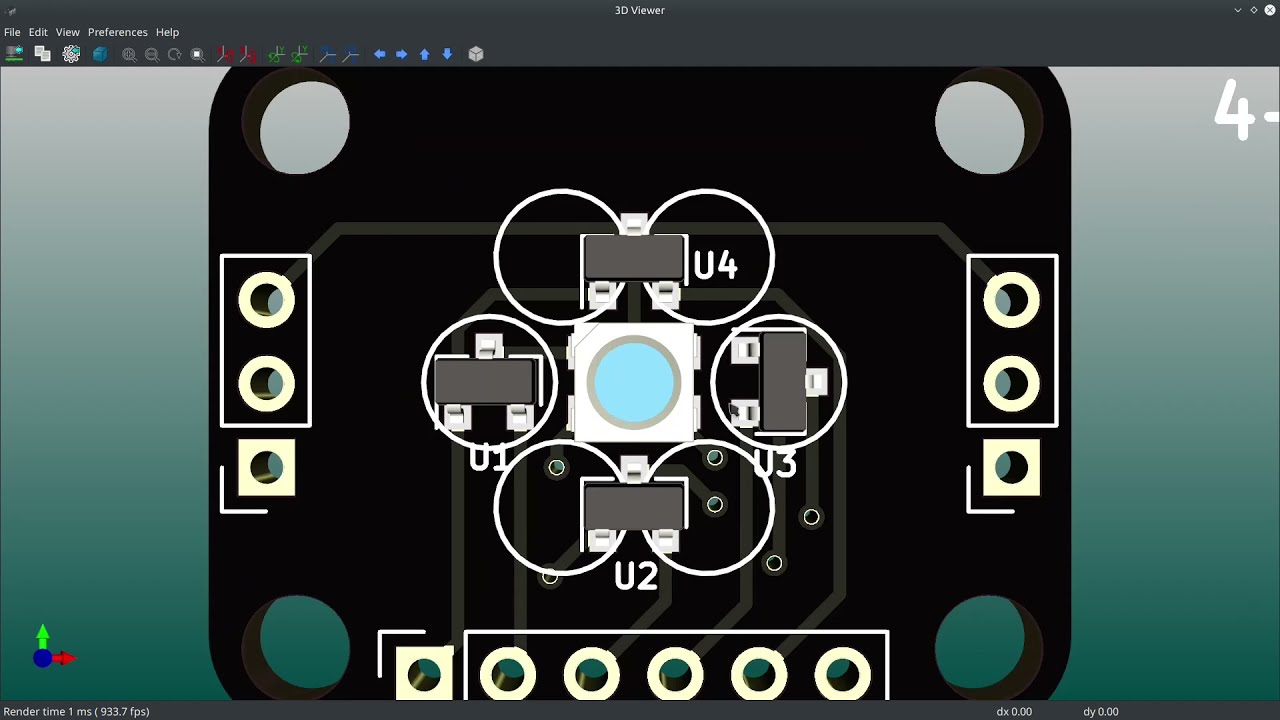Image resolution: width=1280 pixels, height=720 pixels.
Task: Rotate Y counterclockwise
Action: [300, 54]
